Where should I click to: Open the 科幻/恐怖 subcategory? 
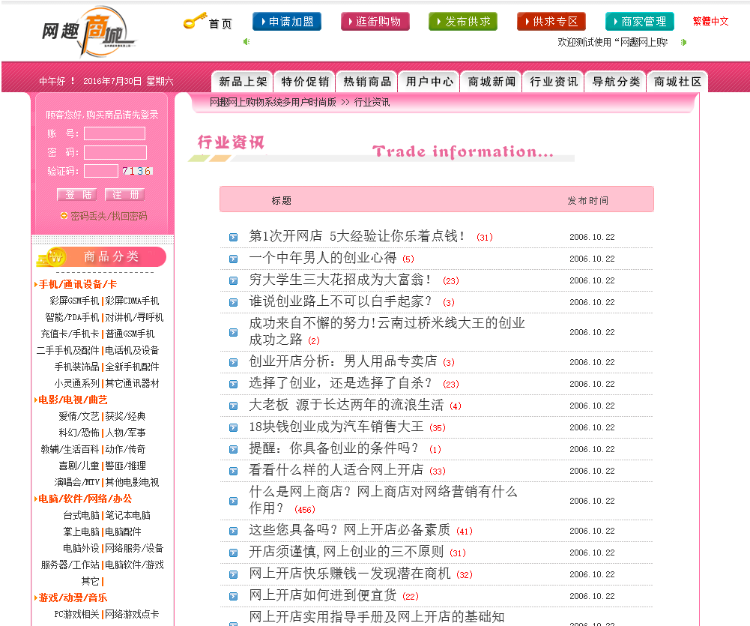79,433
